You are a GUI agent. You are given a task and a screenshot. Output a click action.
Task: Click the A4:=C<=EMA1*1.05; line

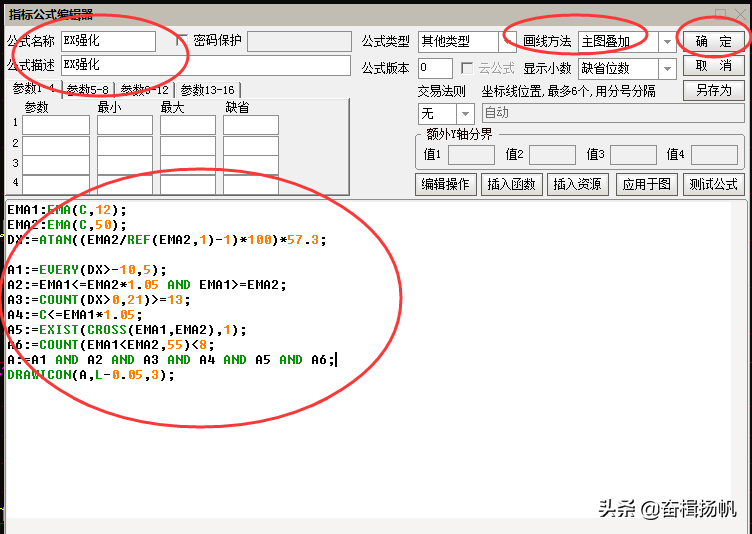[x=75, y=315]
